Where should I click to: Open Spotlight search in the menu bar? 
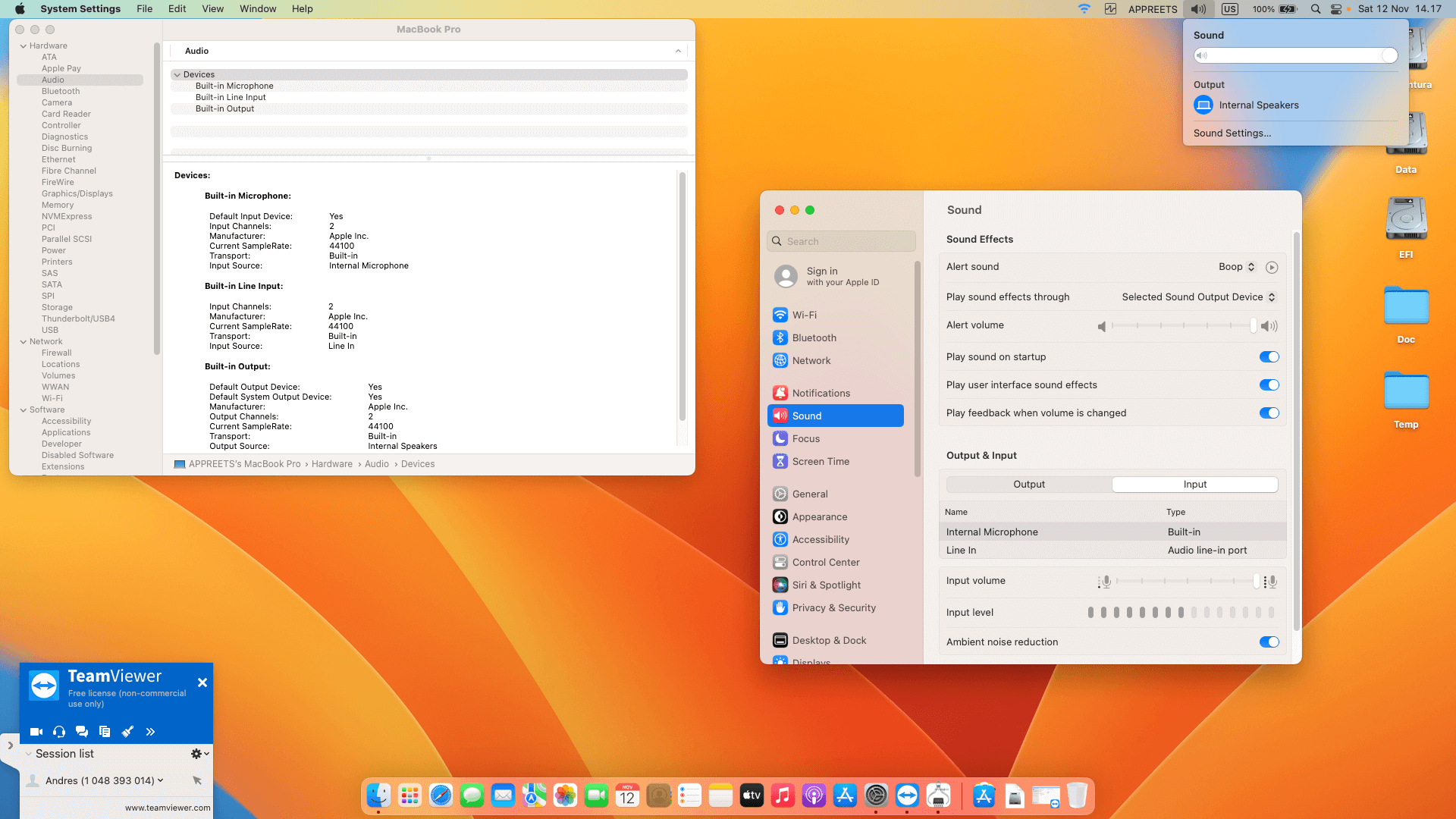[1316, 9]
